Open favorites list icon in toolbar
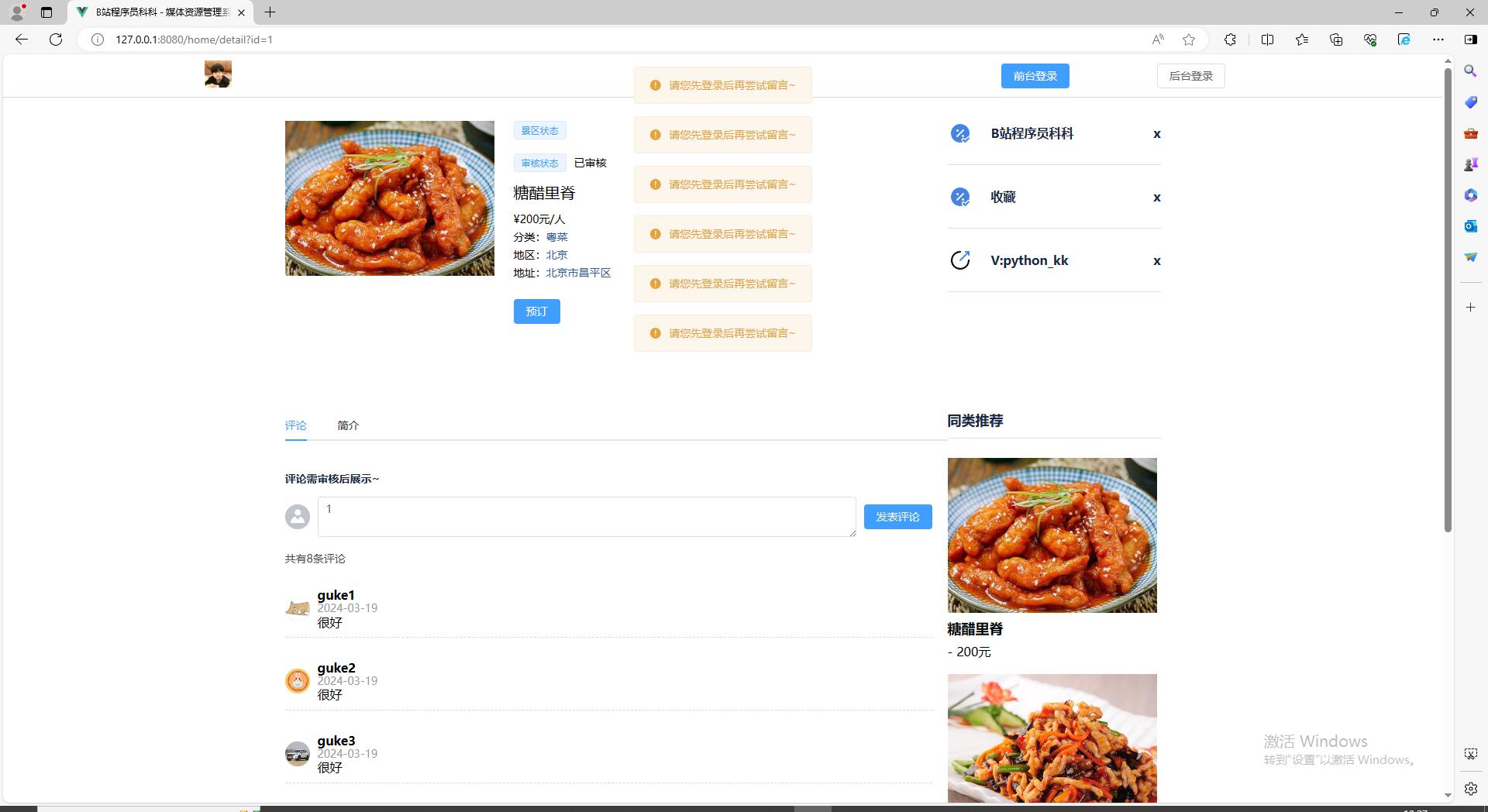The height and width of the screenshot is (812, 1488). [1302, 40]
